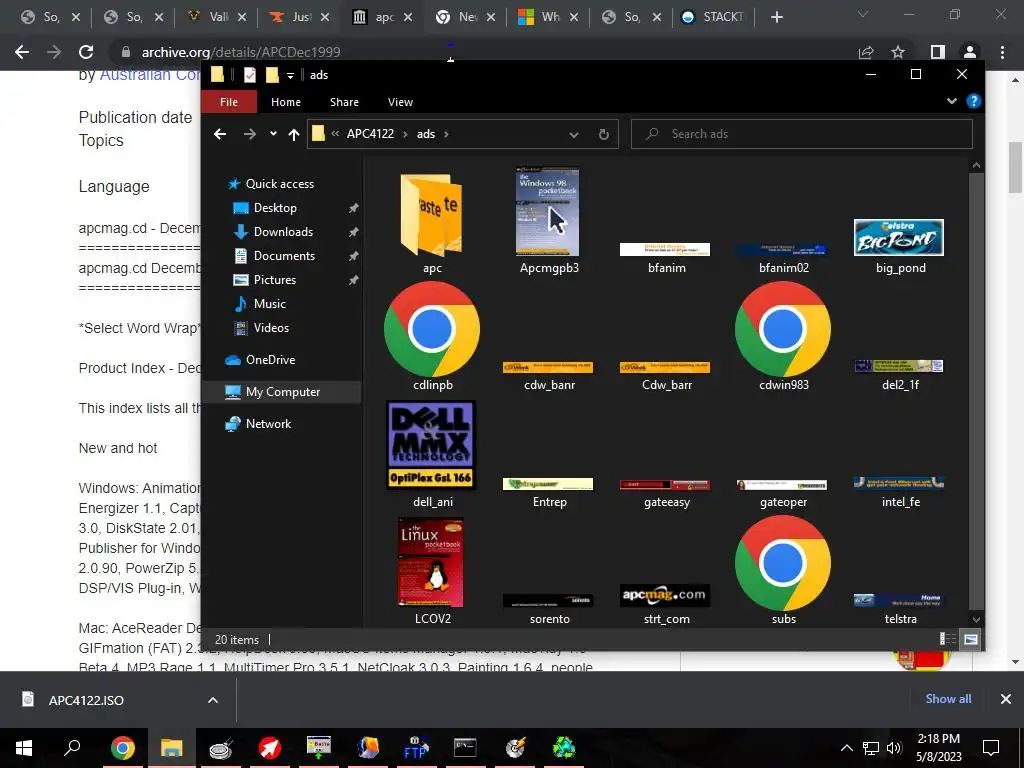Screen dimensions: 1024x768
Task: Bookmark this page with the star icon
Action: click(898, 52)
